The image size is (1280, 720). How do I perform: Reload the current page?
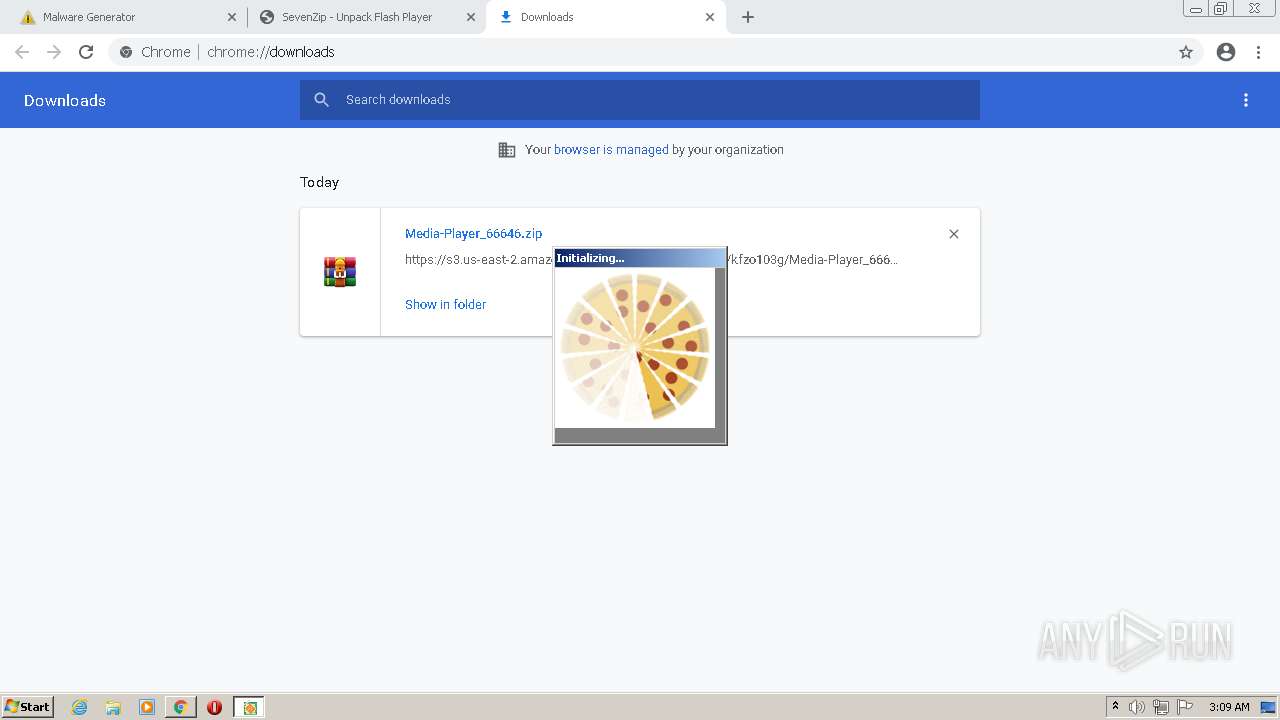[86, 52]
